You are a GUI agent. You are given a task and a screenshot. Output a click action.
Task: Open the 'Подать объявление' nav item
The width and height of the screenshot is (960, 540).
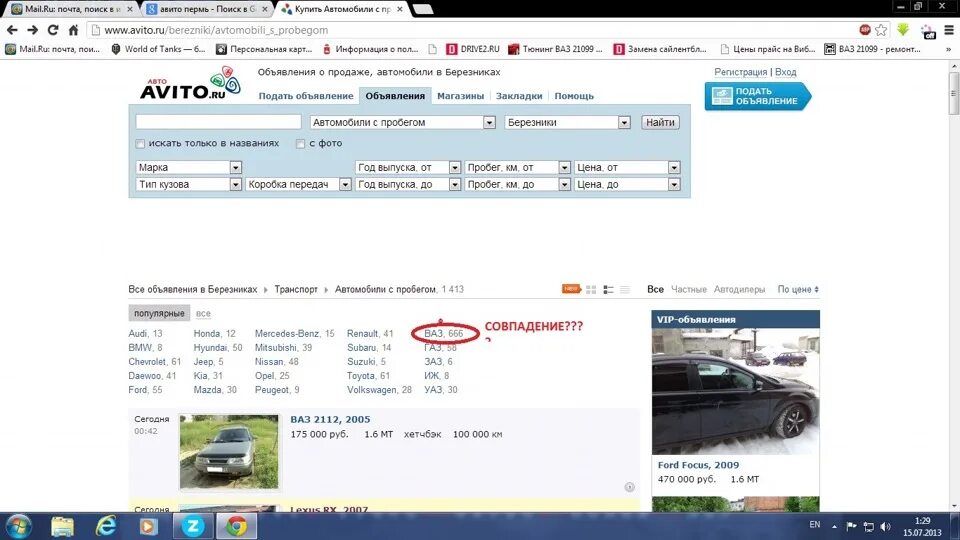(306, 96)
